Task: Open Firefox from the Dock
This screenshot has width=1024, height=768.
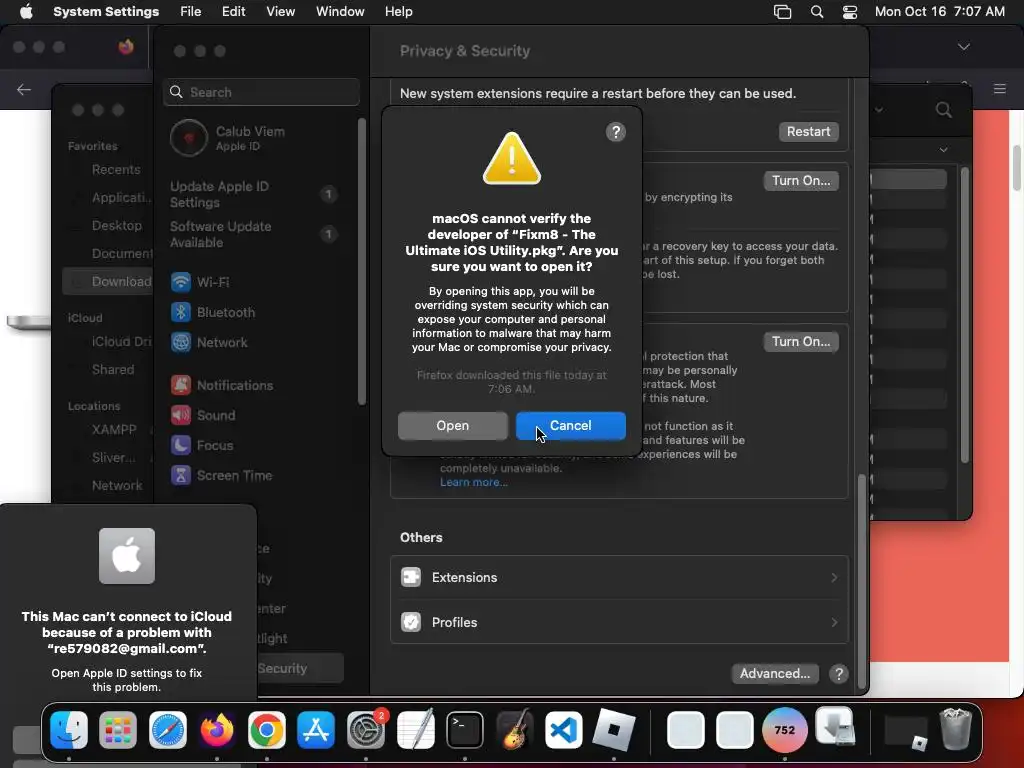Action: coord(217,730)
